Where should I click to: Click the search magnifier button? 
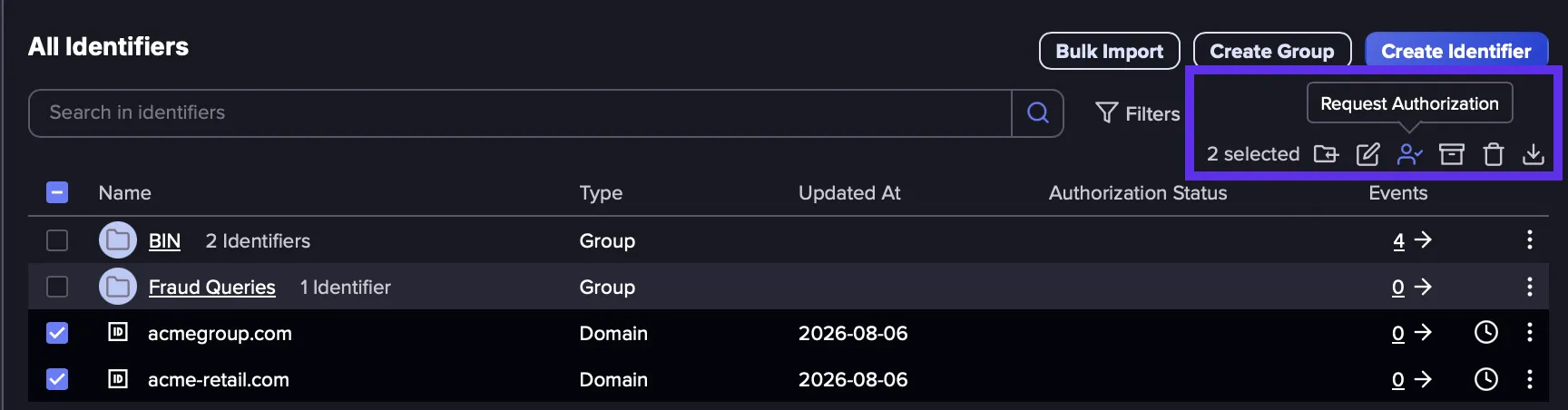click(x=1038, y=112)
